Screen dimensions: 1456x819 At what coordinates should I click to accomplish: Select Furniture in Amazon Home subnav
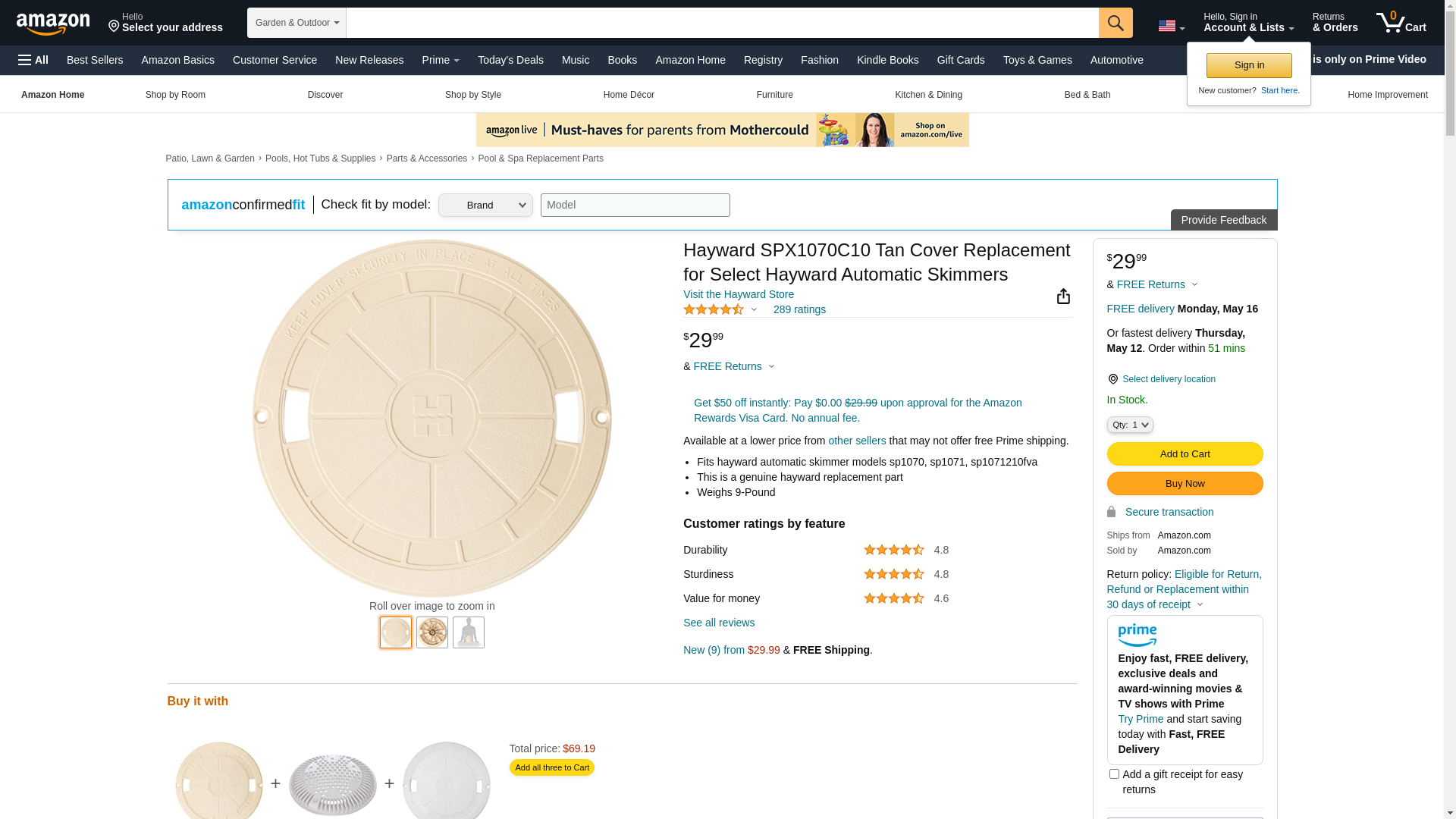coord(774,95)
